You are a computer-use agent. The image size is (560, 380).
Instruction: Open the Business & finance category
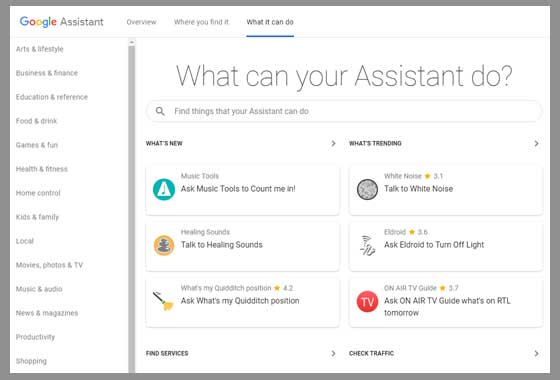[x=47, y=73]
